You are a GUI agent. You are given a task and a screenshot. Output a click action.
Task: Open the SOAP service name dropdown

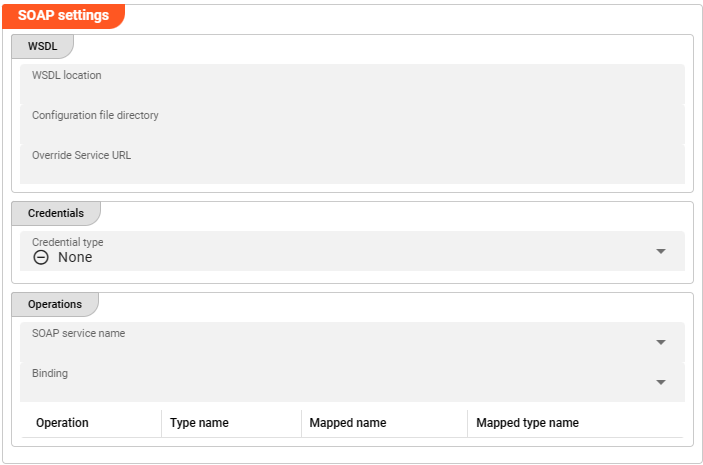click(x=340, y=342)
